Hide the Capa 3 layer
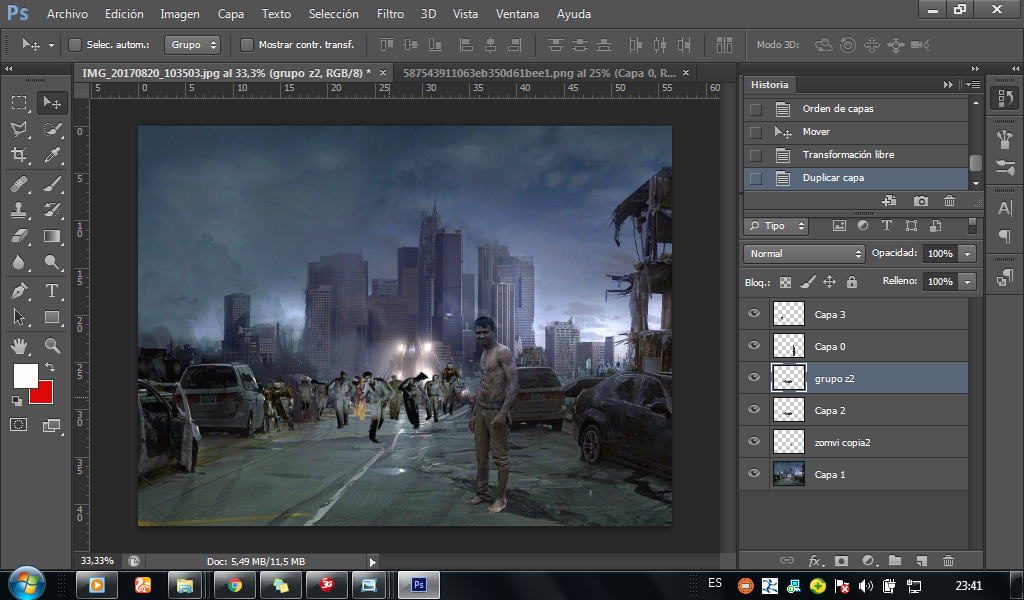The width and height of the screenshot is (1024, 600). [754, 314]
